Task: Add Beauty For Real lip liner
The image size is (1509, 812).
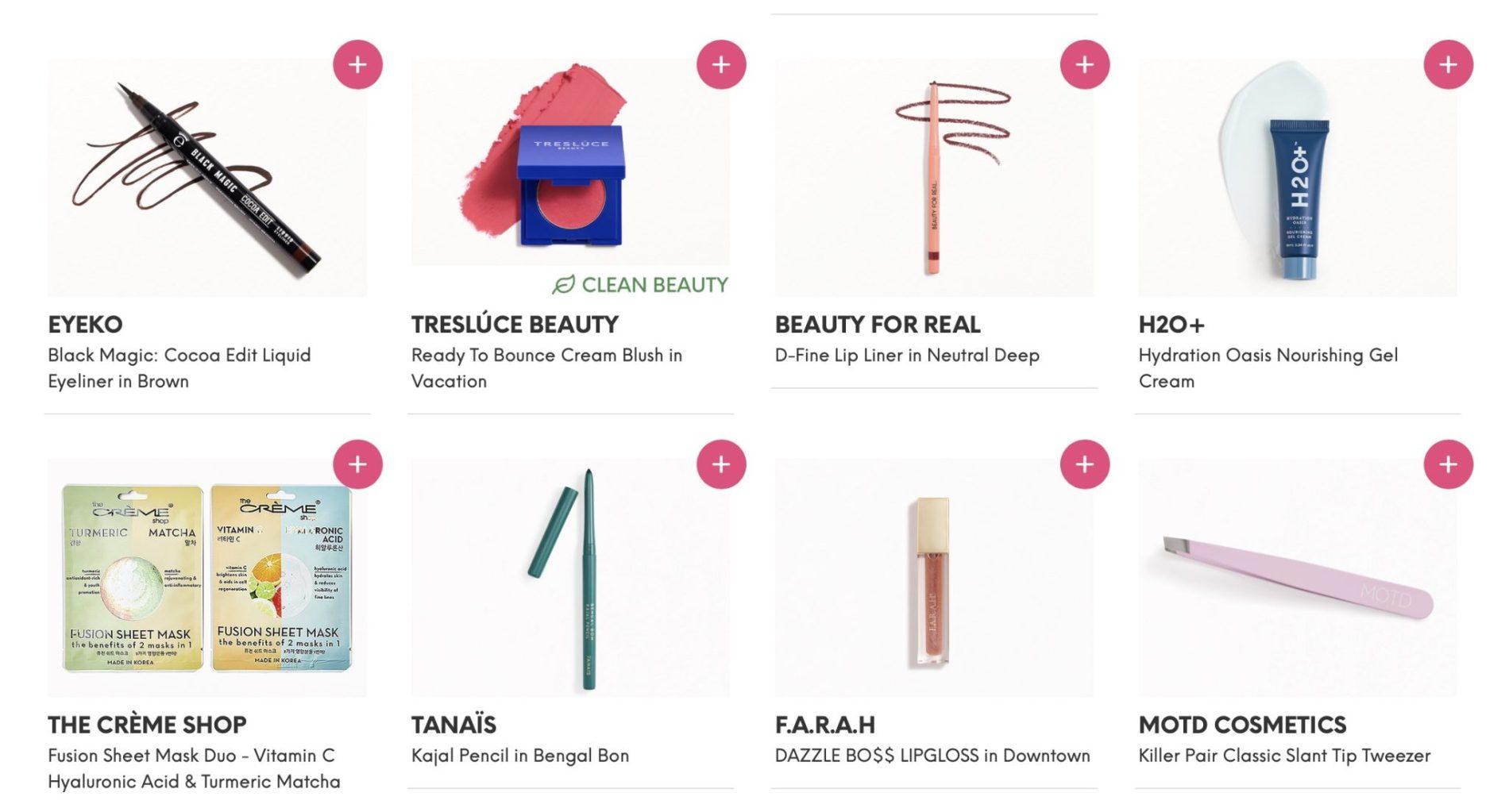Action: [x=1084, y=64]
